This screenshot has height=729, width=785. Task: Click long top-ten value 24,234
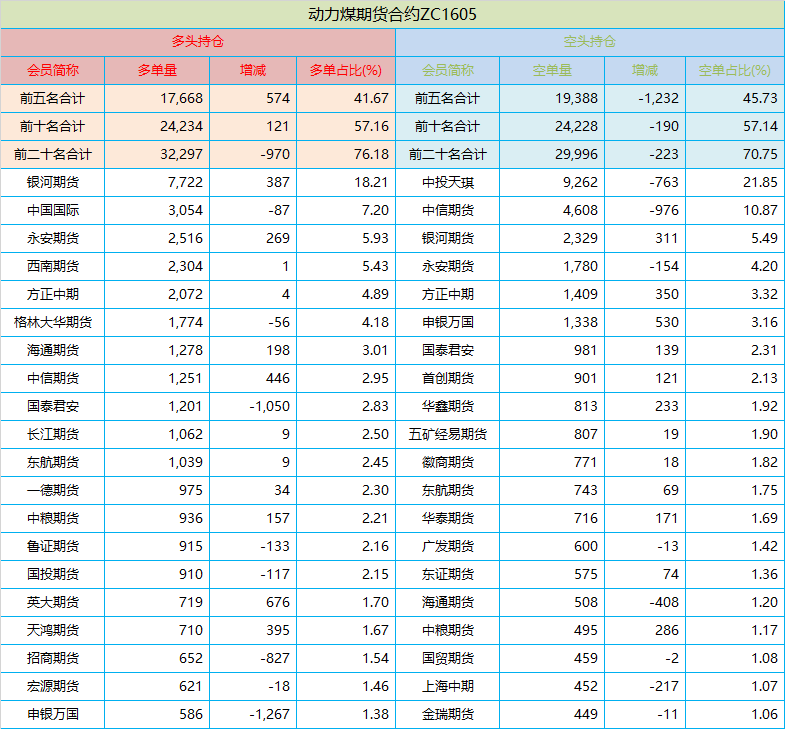coord(181,126)
